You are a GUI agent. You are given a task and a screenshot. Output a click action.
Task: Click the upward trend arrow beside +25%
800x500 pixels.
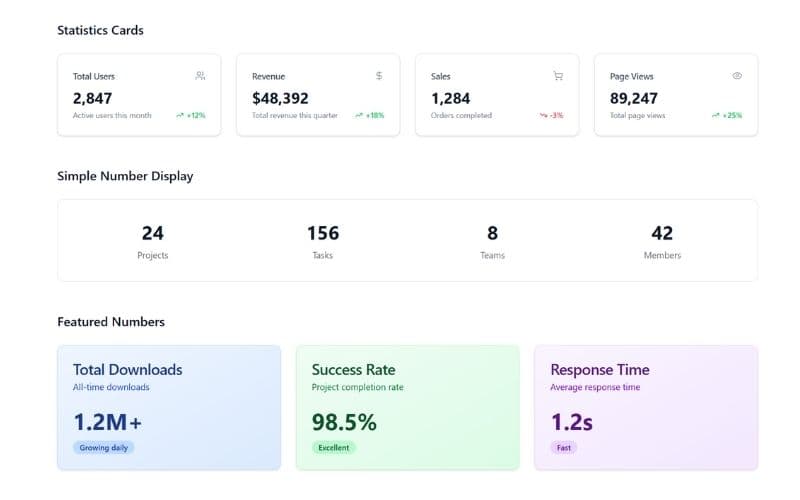(x=716, y=116)
